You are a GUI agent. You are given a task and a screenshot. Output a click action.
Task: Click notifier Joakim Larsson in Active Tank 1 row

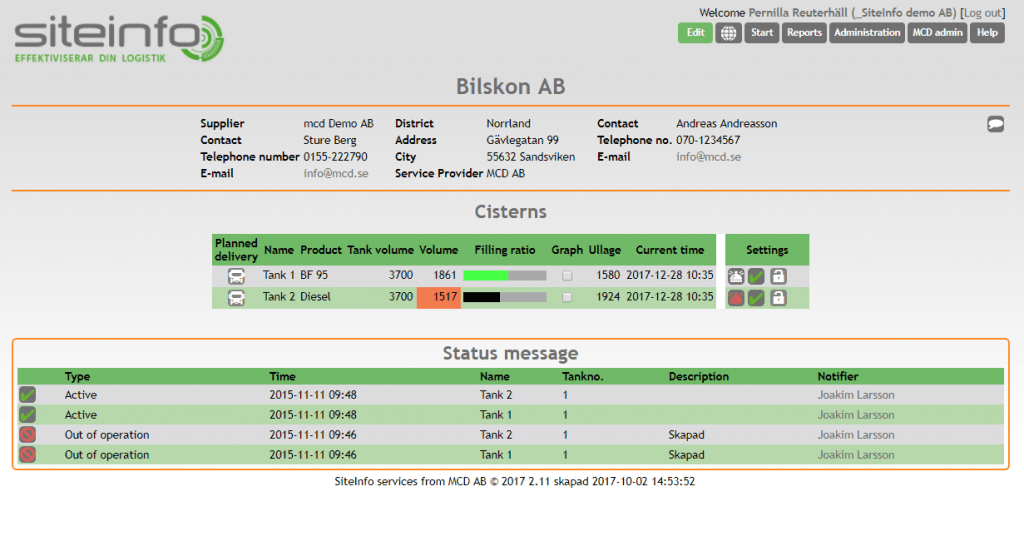click(856, 415)
